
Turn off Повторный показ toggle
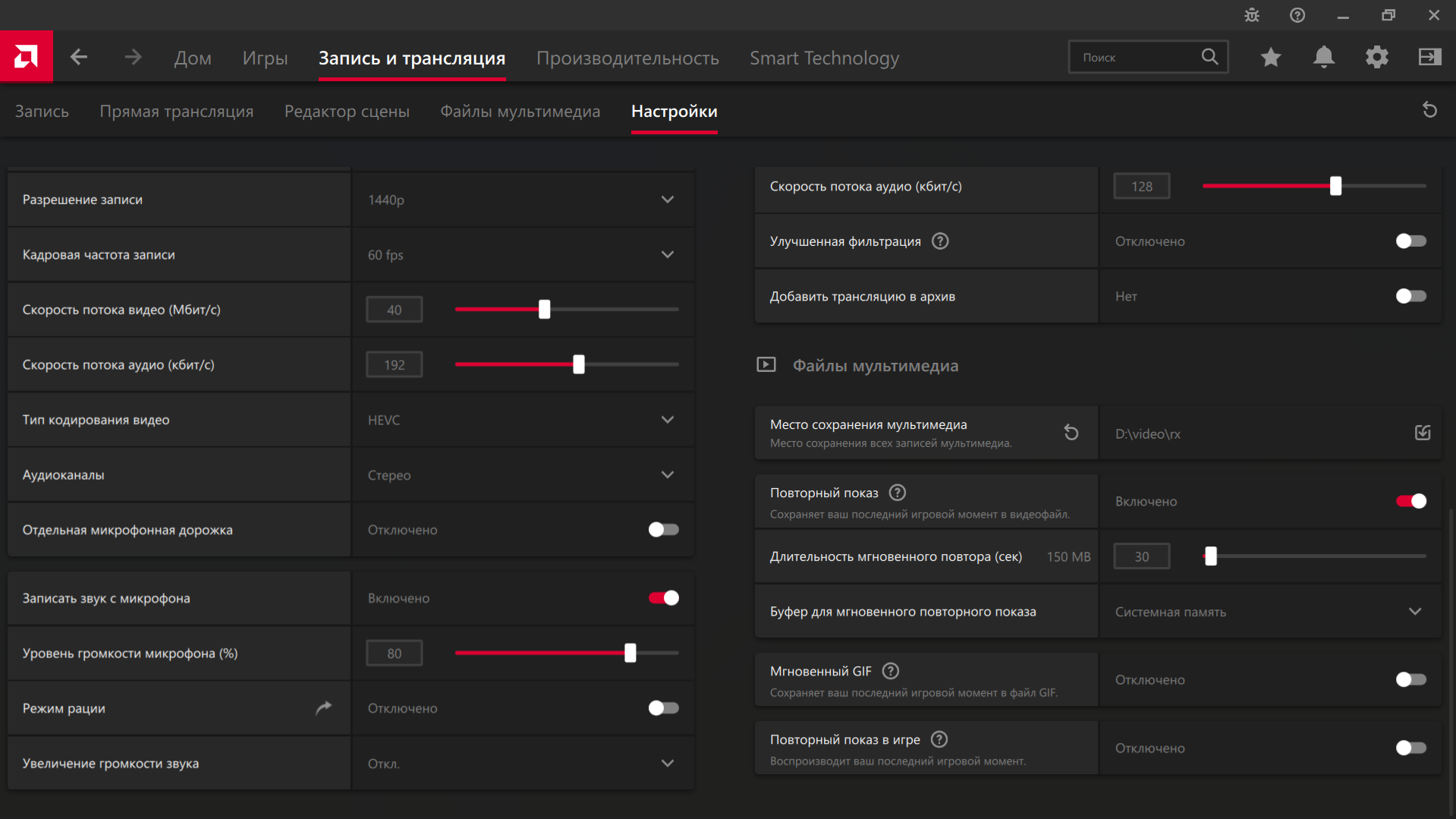click(x=1410, y=501)
